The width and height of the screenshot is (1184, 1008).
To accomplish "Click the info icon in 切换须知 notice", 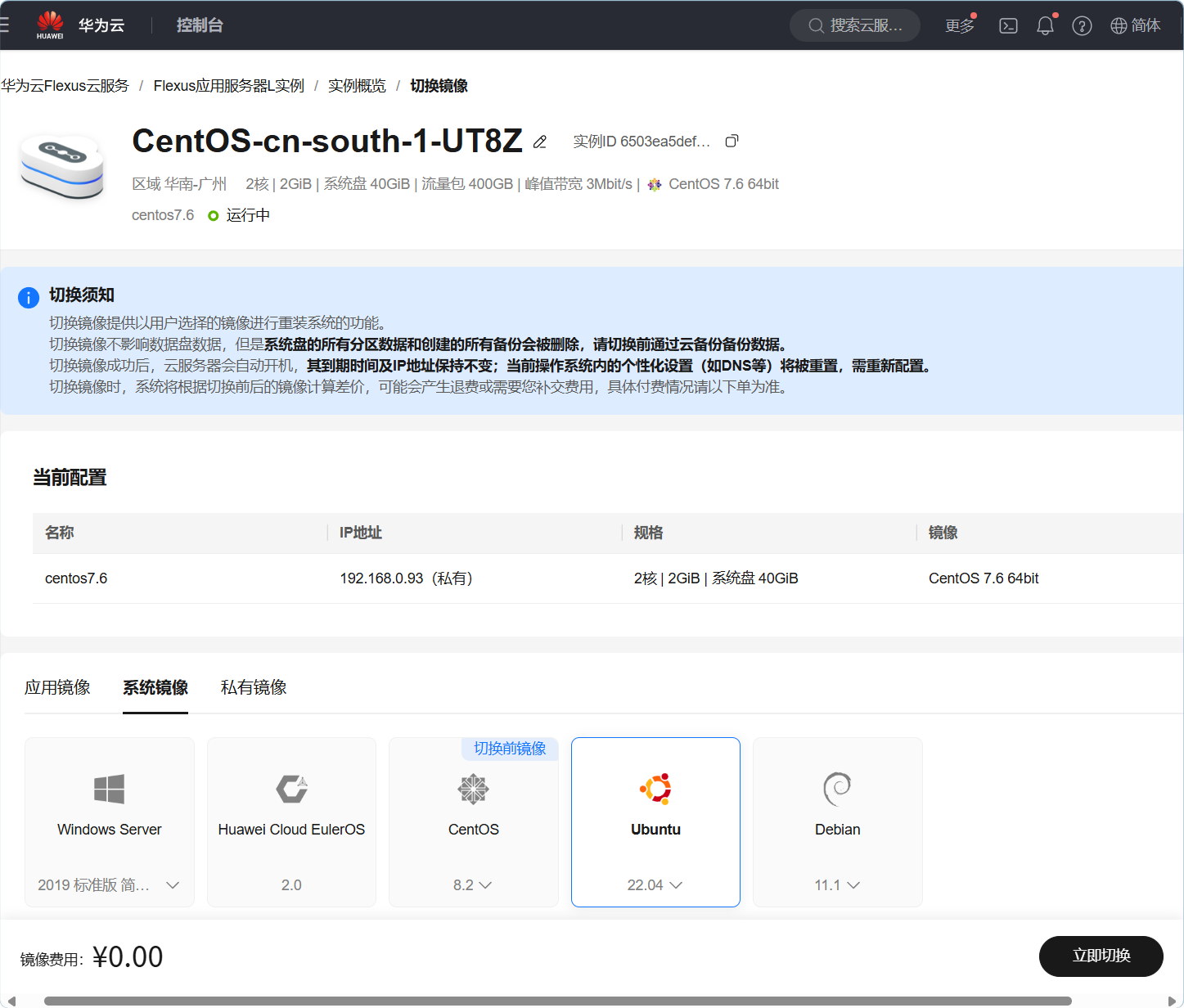I will click(x=29, y=298).
